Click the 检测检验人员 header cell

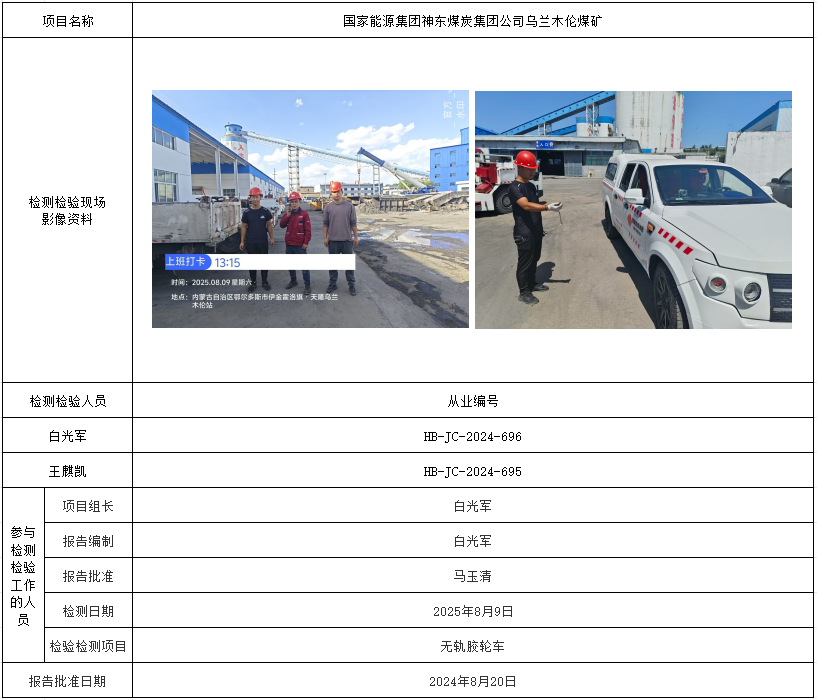(x=68, y=401)
